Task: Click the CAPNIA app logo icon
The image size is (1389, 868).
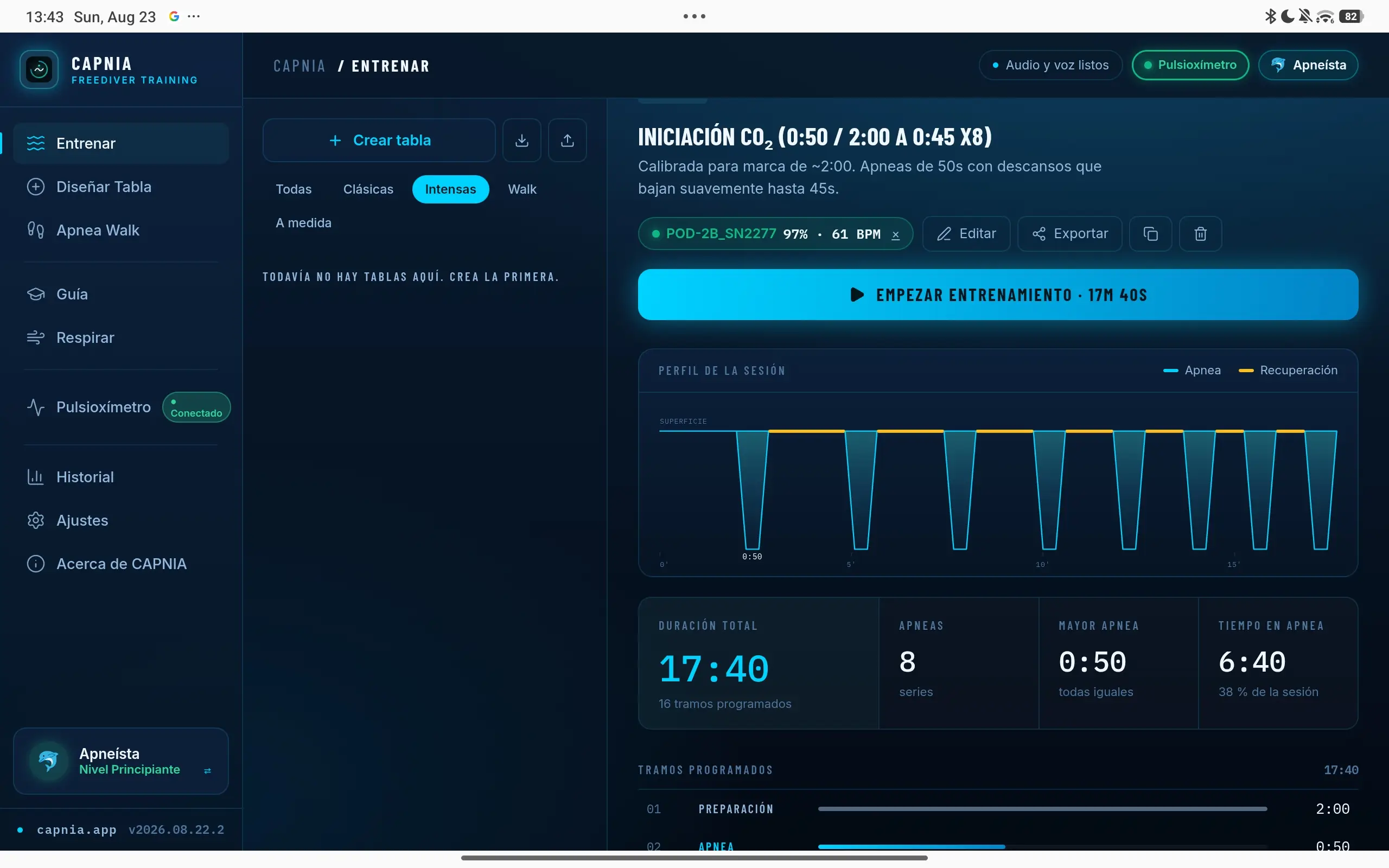Action: [x=39, y=69]
